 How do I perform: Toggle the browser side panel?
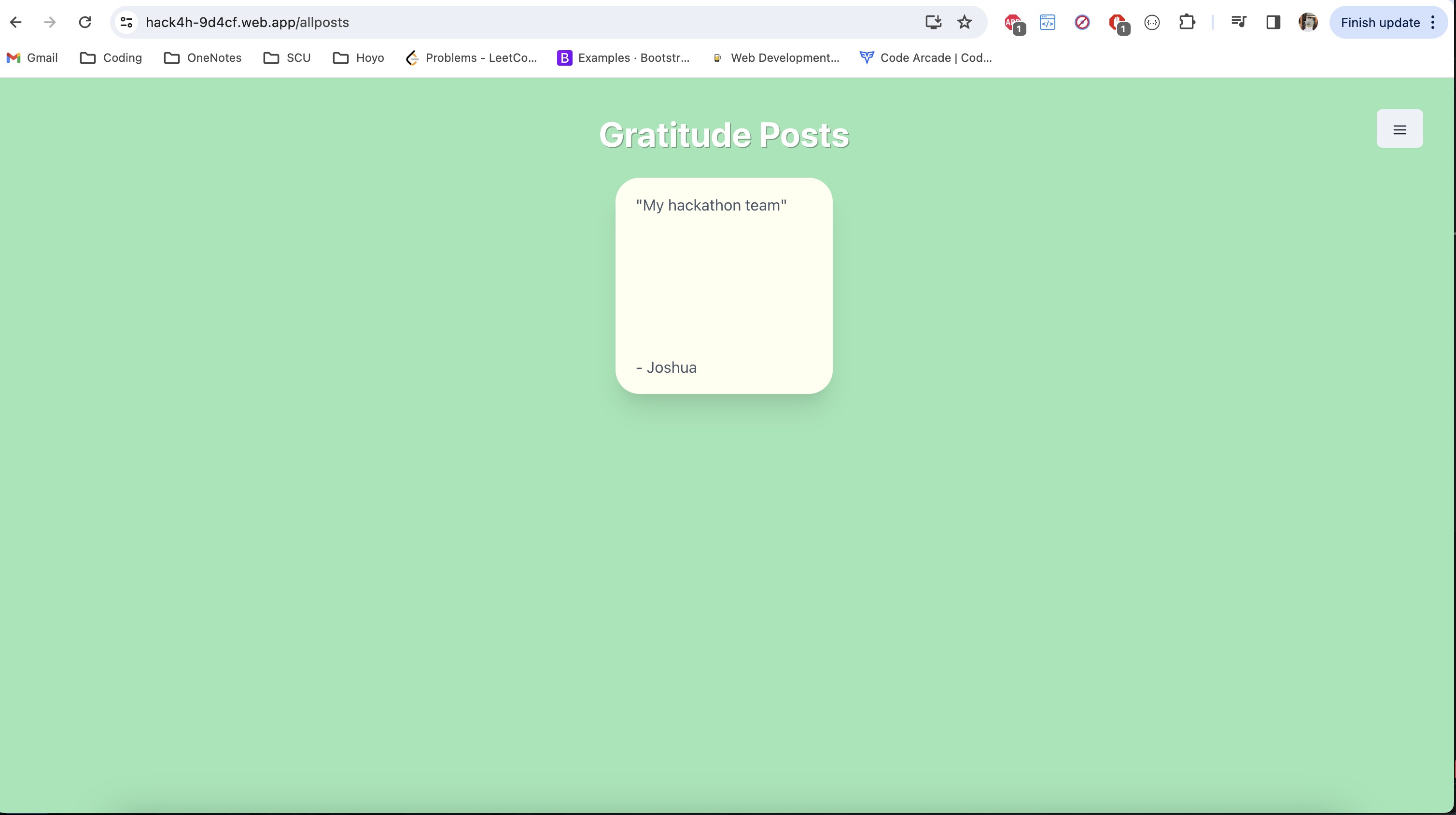click(1273, 23)
